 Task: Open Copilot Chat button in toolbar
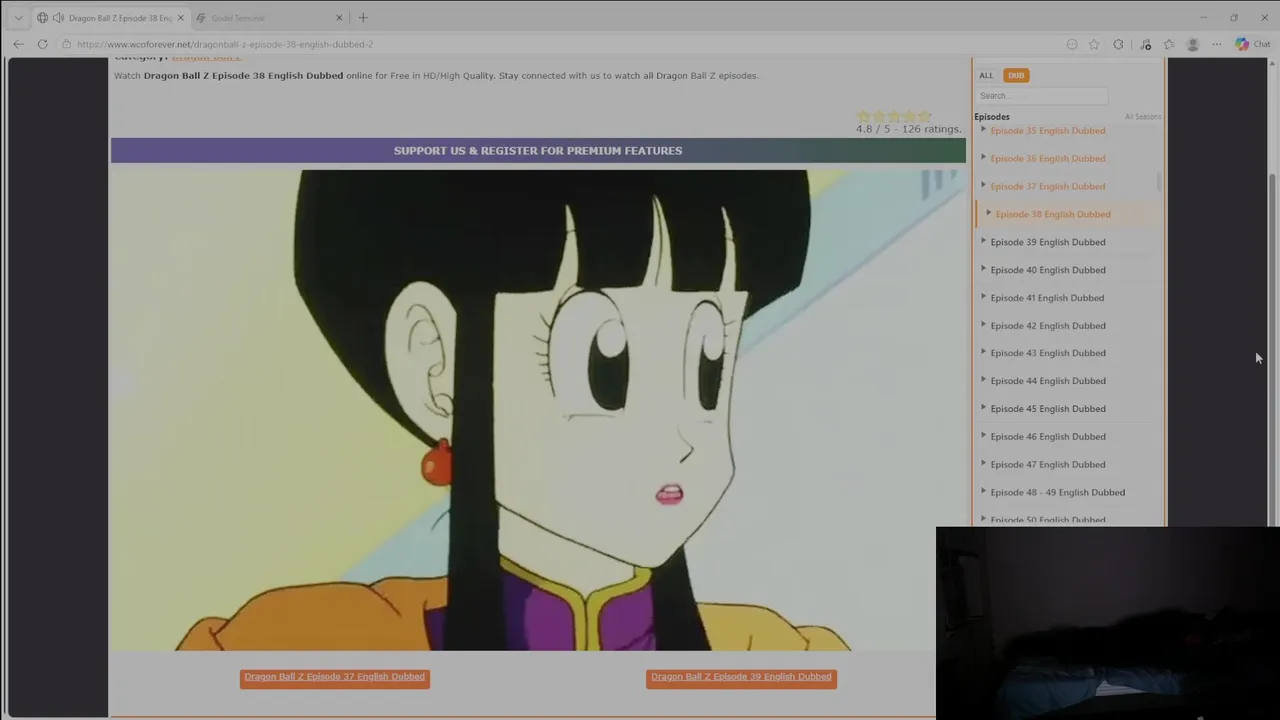(1252, 44)
